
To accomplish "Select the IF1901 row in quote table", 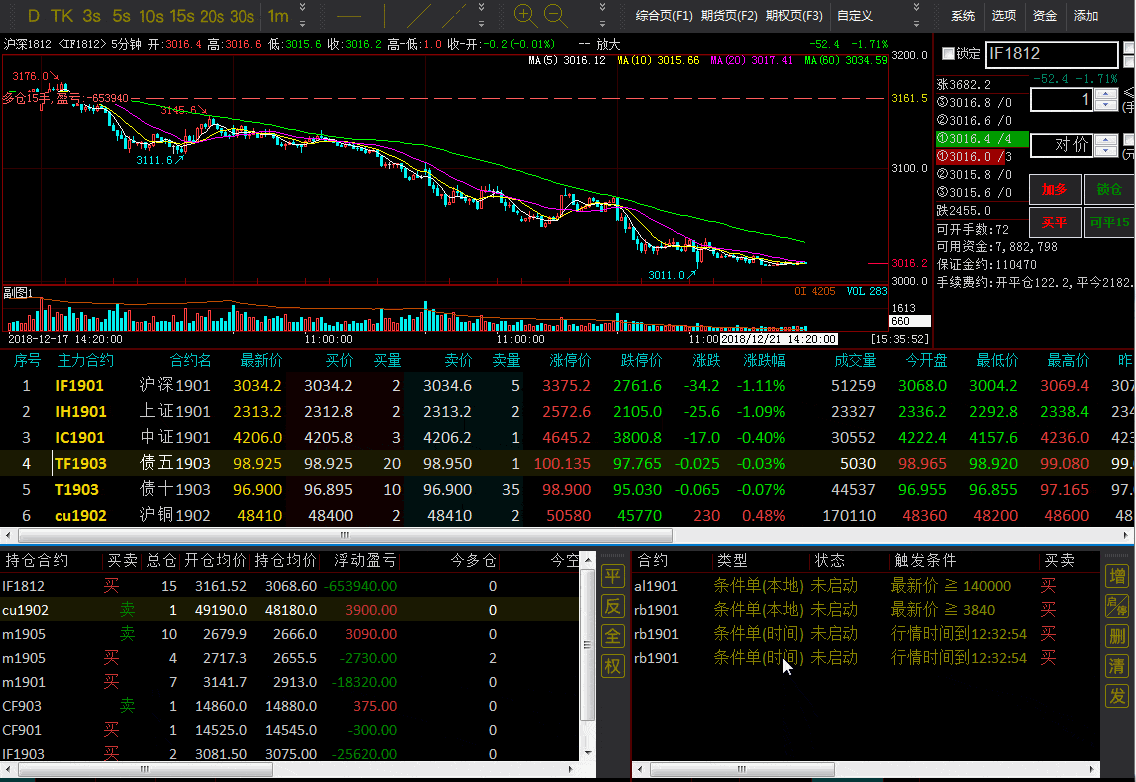I will pyautogui.click(x=567, y=386).
